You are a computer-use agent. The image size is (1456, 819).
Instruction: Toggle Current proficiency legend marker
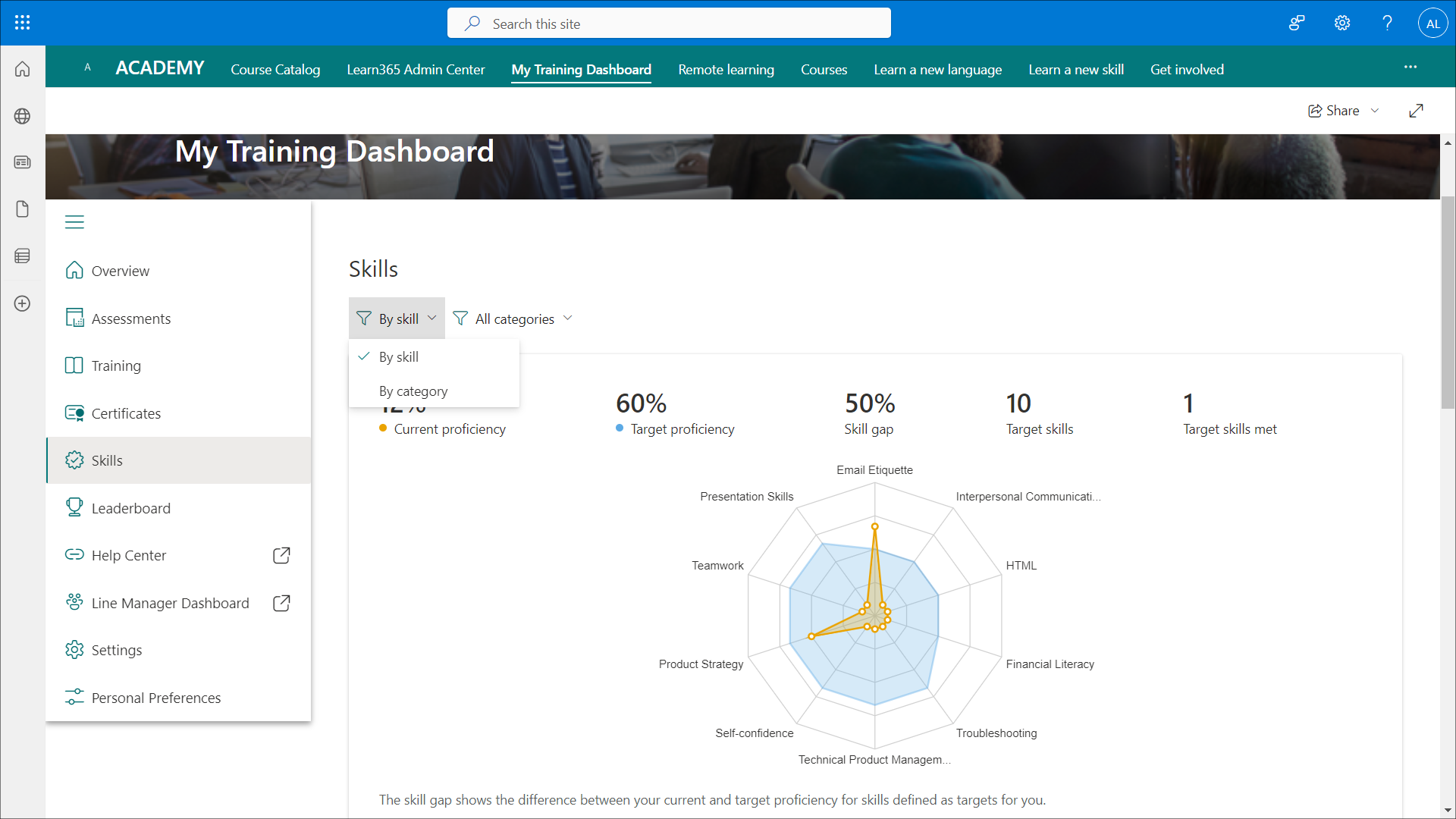click(x=383, y=428)
